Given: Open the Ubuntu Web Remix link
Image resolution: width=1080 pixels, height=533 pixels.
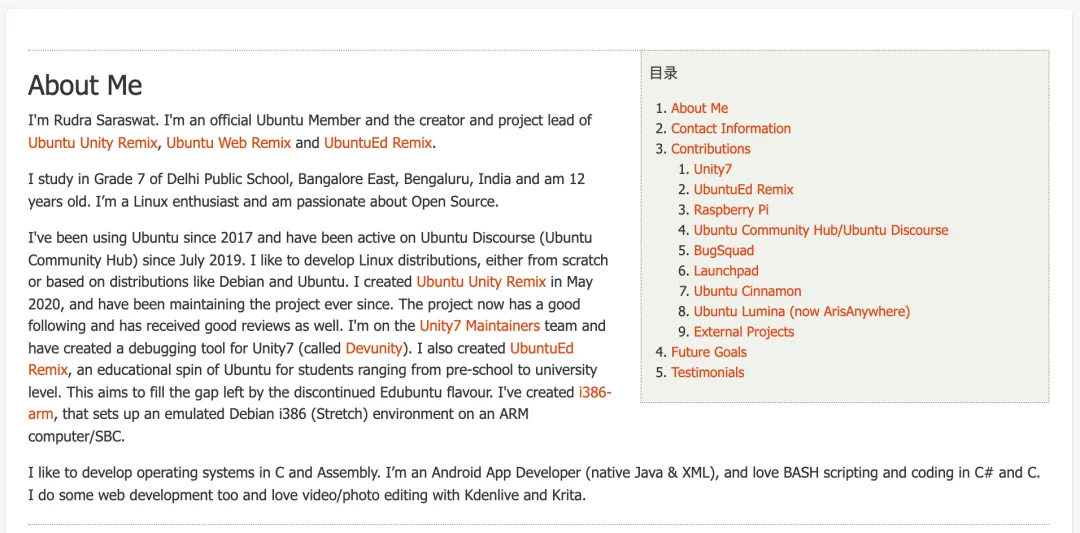Looking at the screenshot, I should click(229, 143).
